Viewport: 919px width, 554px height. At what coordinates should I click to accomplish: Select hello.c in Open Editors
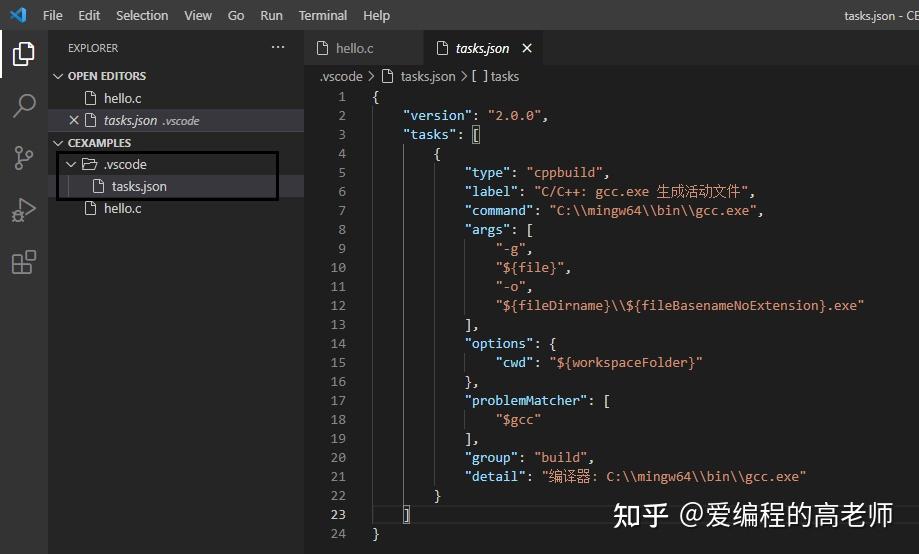[176, 98]
